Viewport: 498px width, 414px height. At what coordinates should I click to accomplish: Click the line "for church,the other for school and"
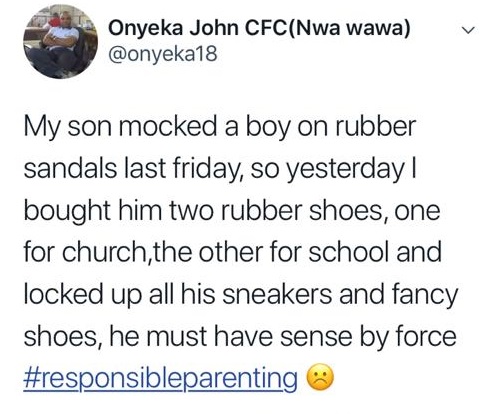pyautogui.click(x=233, y=252)
